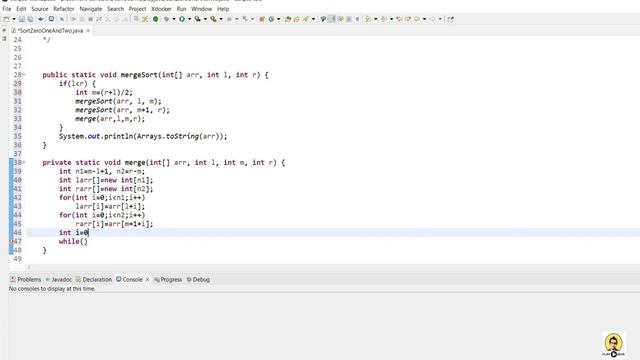Screen dimensions: 640x360
Task: Select the Console tab
Action: [129, 280]
